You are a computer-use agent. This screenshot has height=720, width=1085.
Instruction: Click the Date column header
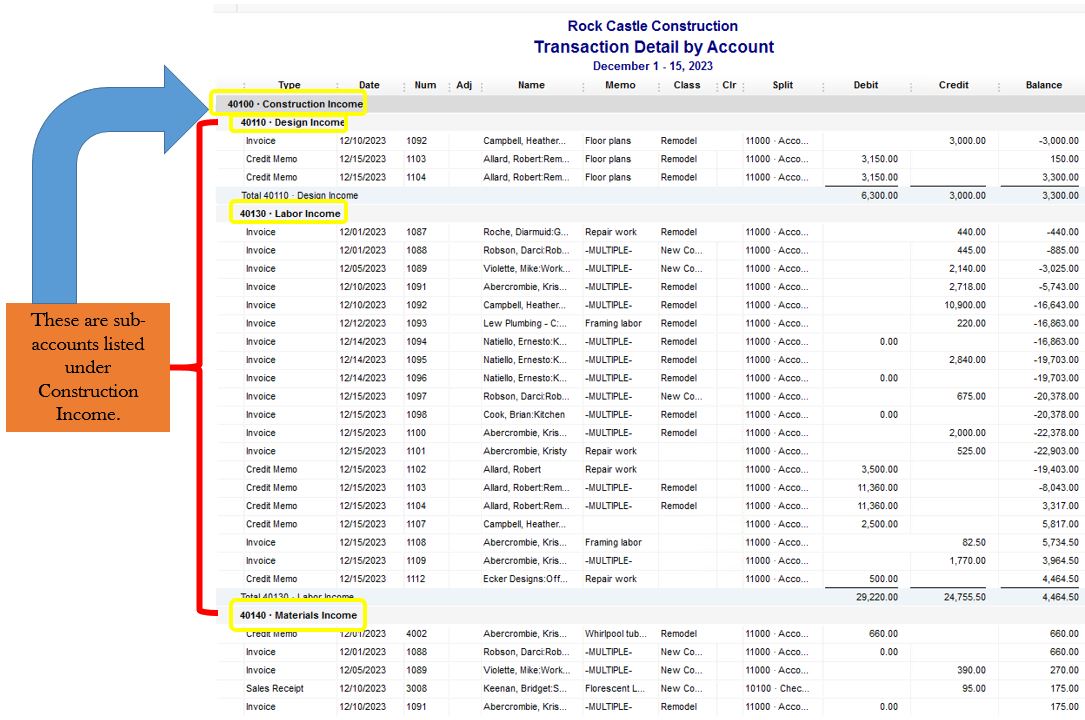pos(369,85)
